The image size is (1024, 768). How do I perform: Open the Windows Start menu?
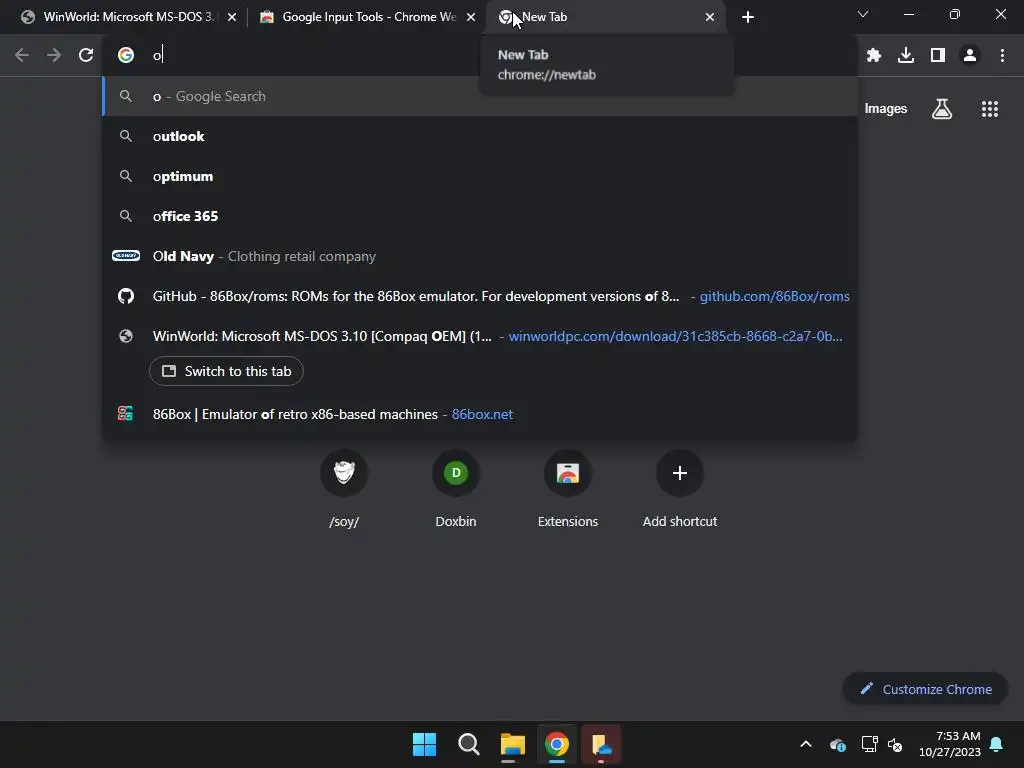point(424,744)
